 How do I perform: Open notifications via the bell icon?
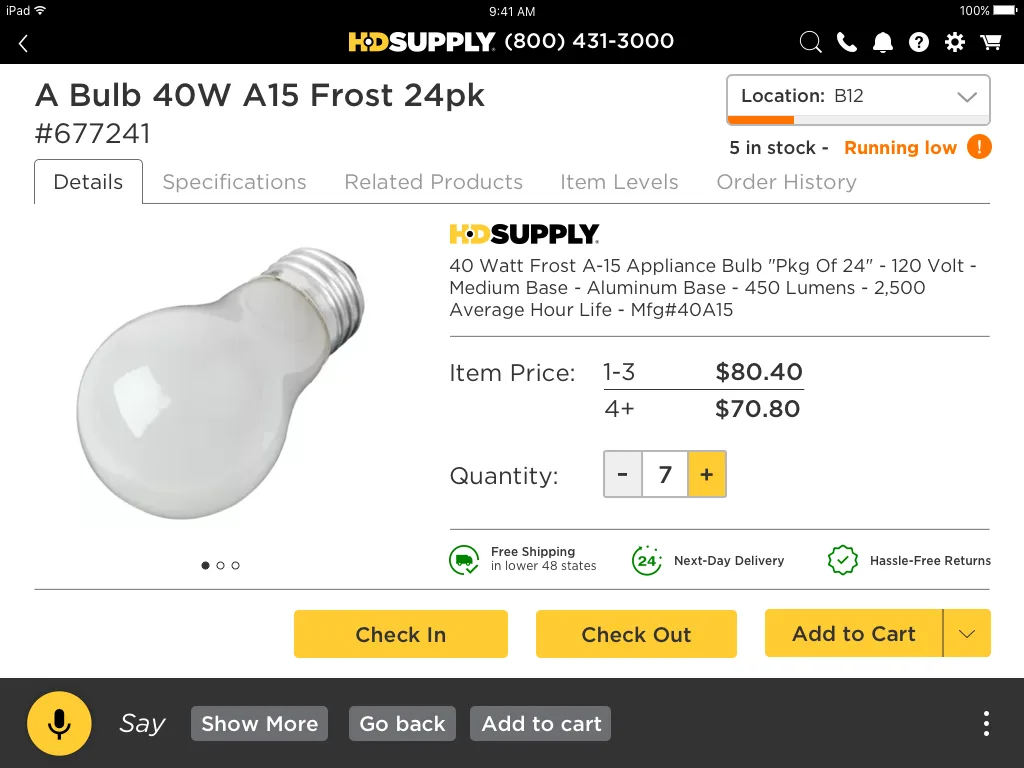coord(882,42)
